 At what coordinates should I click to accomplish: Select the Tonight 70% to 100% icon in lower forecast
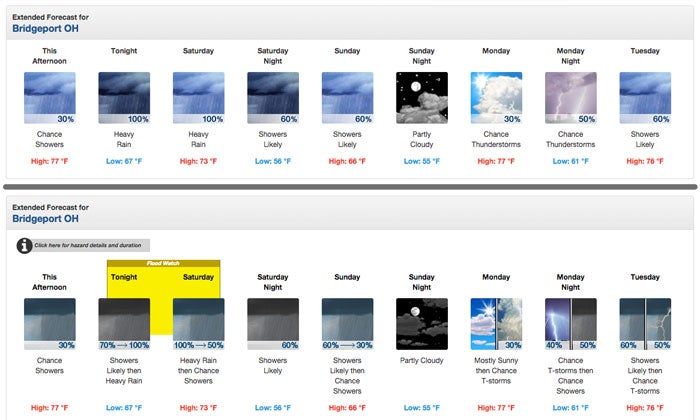point(124,323)
